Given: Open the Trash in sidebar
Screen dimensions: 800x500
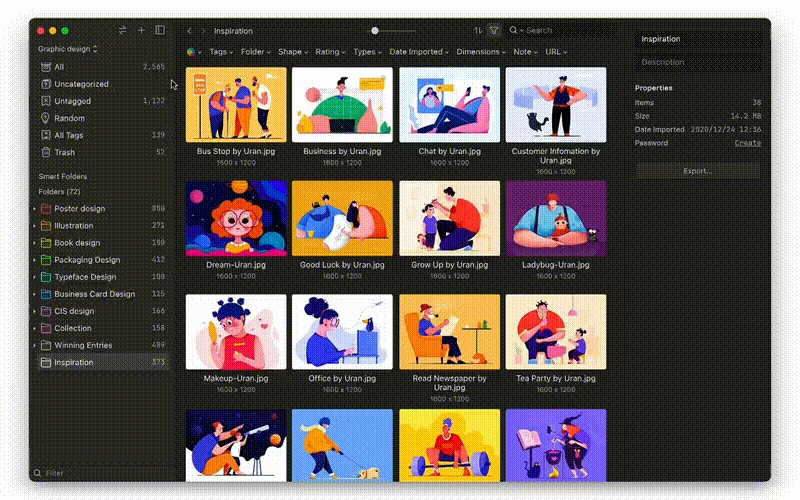Looking at the screenshot, I should pyautogui.click(x=64, y=152).
